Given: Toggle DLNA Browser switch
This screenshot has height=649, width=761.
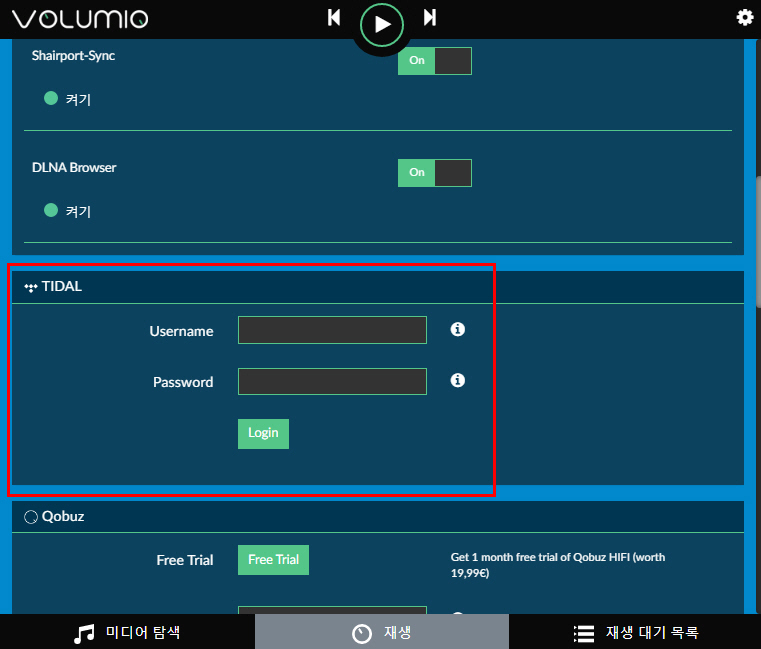Looking at the screenshot, I should [x=435, y=173].
